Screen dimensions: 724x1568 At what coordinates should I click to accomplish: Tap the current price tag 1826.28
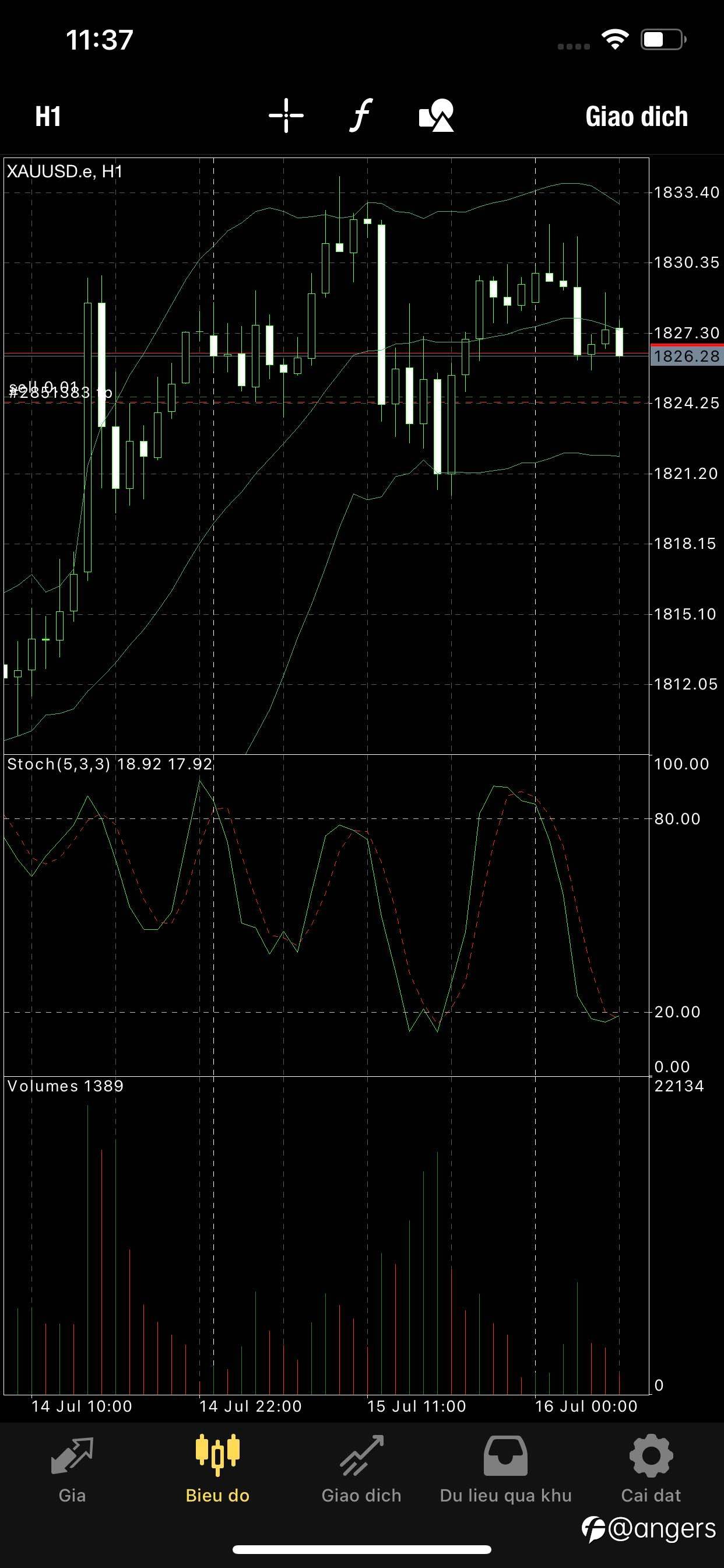(687, 356)
